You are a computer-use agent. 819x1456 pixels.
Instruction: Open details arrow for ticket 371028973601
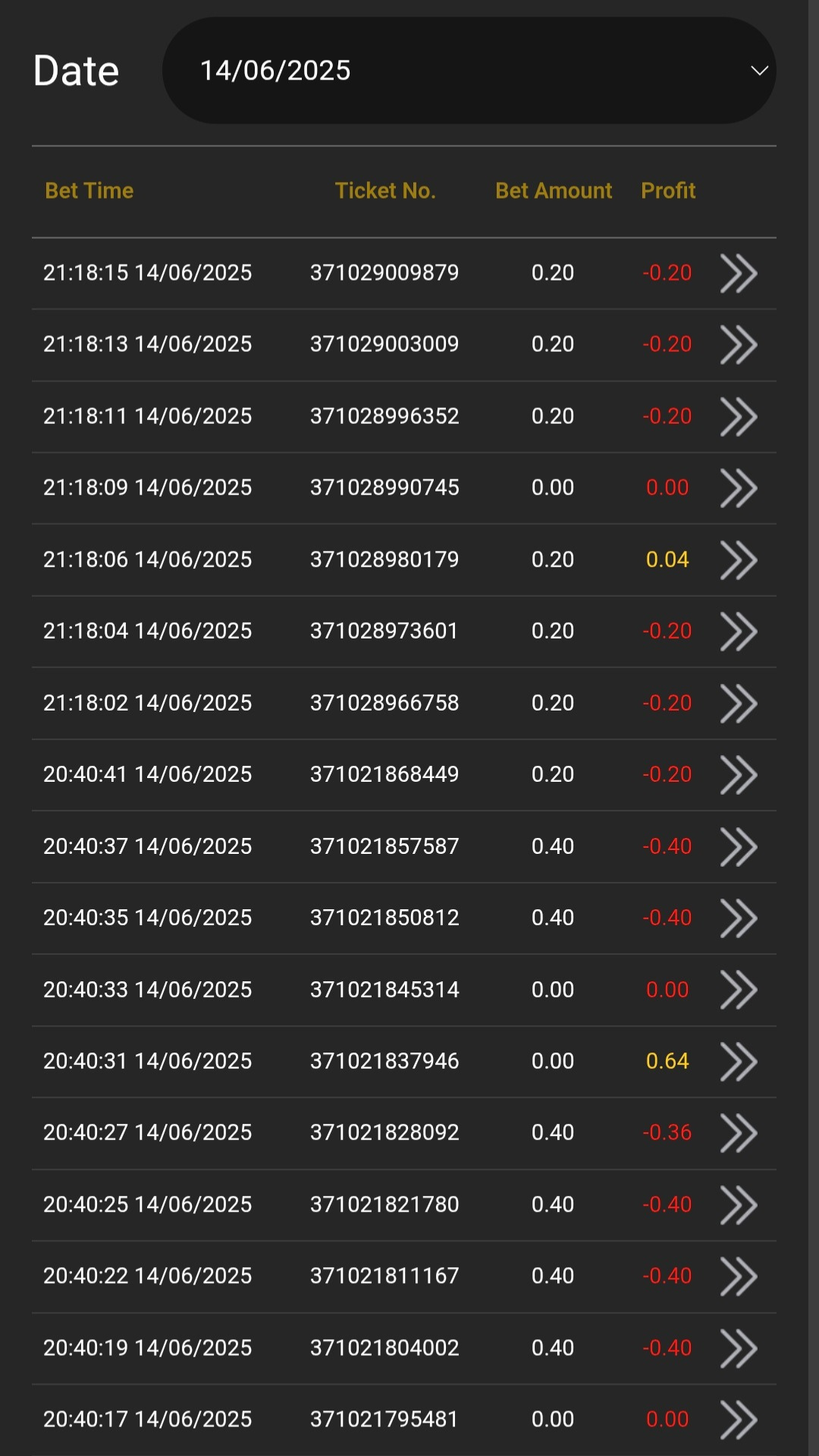[x=739, y=631]
